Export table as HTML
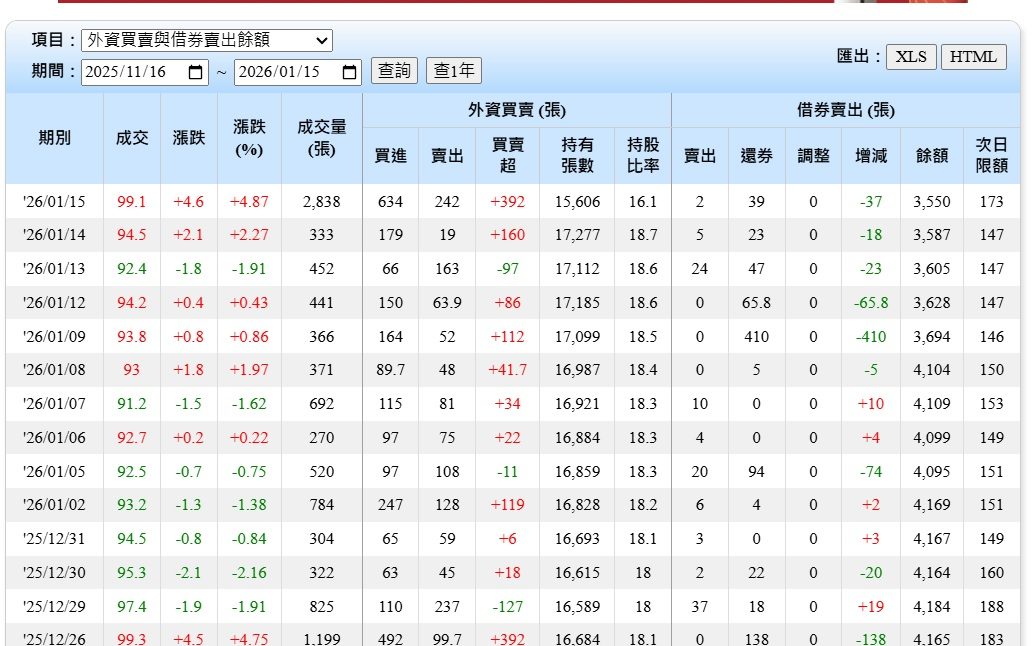1036x646 pixels. [x=973, y=57]
